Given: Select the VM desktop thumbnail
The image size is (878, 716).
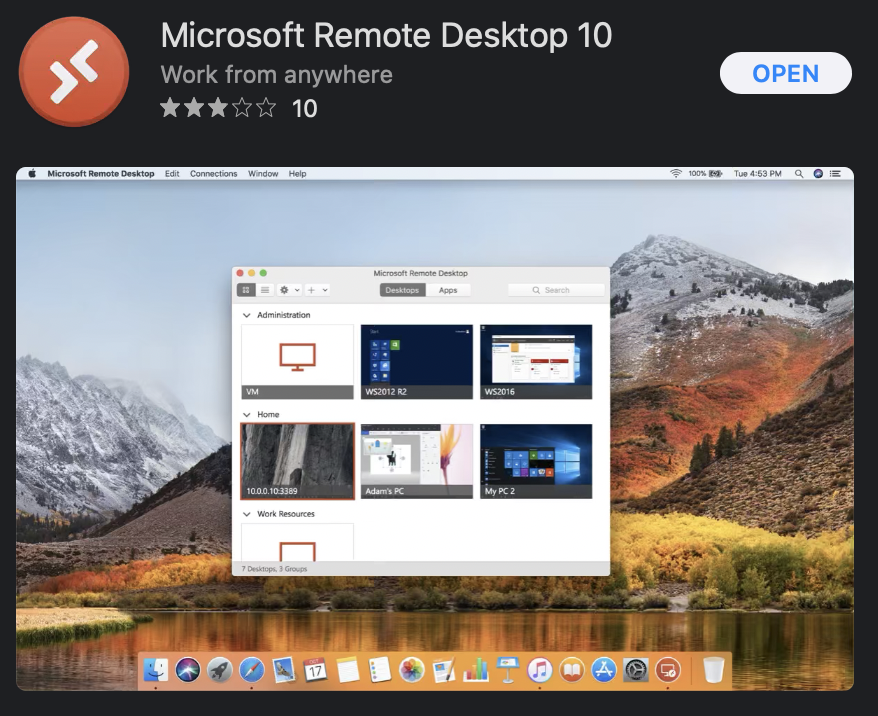Looking at the screenshot, I should [x=297, y=362].
